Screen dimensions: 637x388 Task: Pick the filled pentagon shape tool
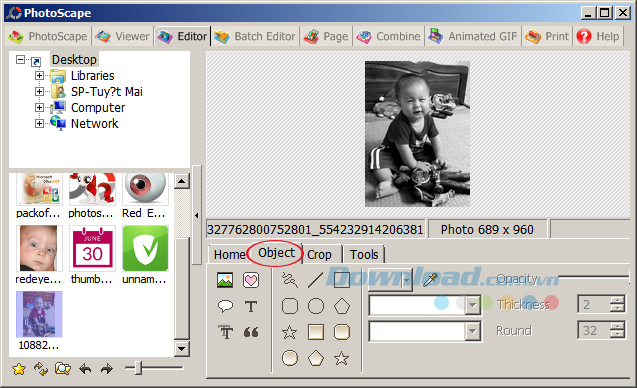(x=316, y=358)
